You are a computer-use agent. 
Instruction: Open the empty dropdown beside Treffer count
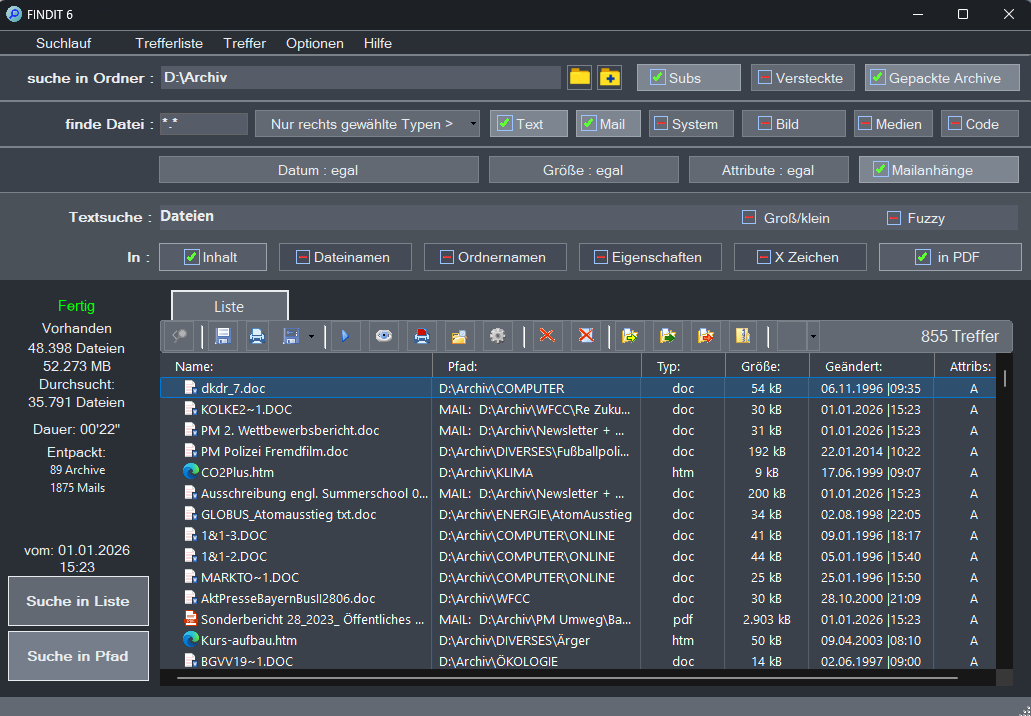812,337
